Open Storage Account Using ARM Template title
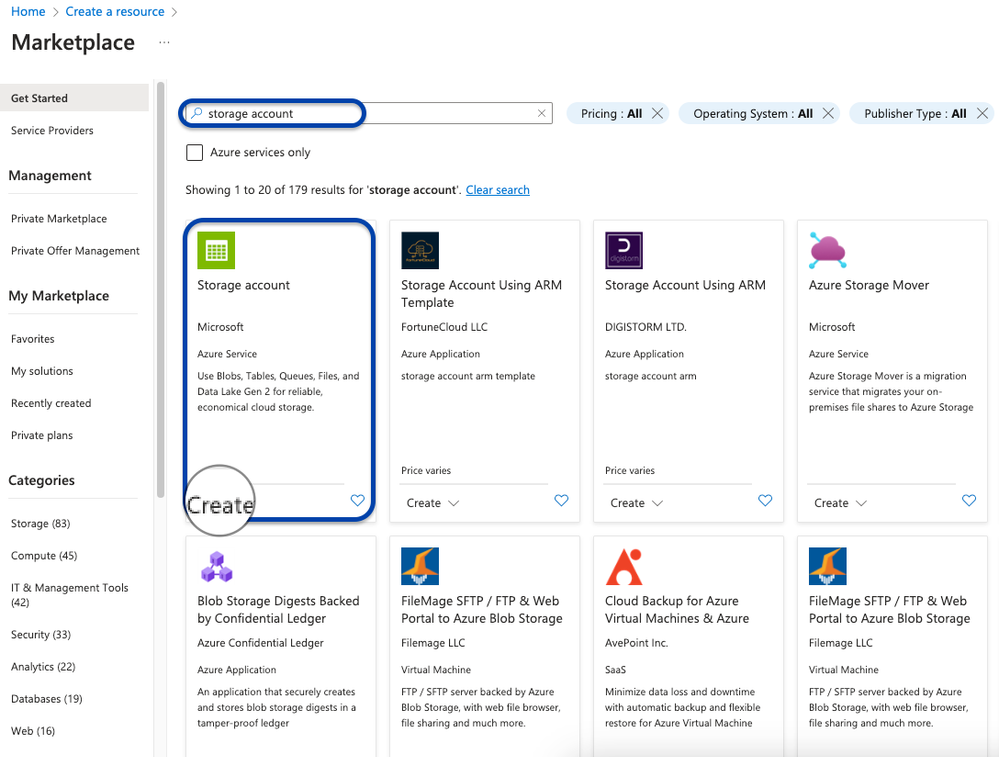This screenshot has height=757, width=999. pyautogui.click(x=482, y=294)
